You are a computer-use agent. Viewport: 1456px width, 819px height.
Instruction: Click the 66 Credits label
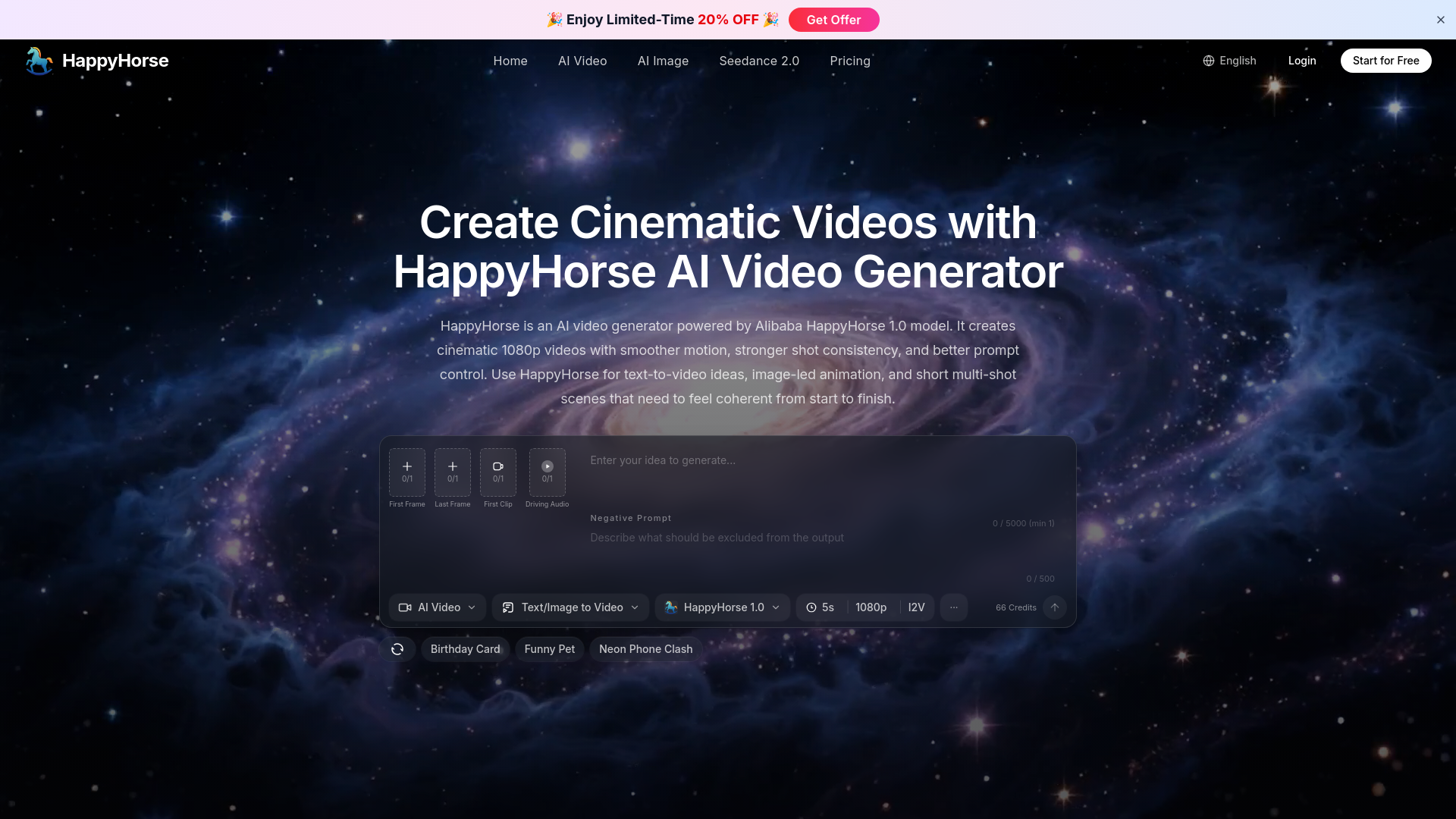click(x=1016, y=607)
